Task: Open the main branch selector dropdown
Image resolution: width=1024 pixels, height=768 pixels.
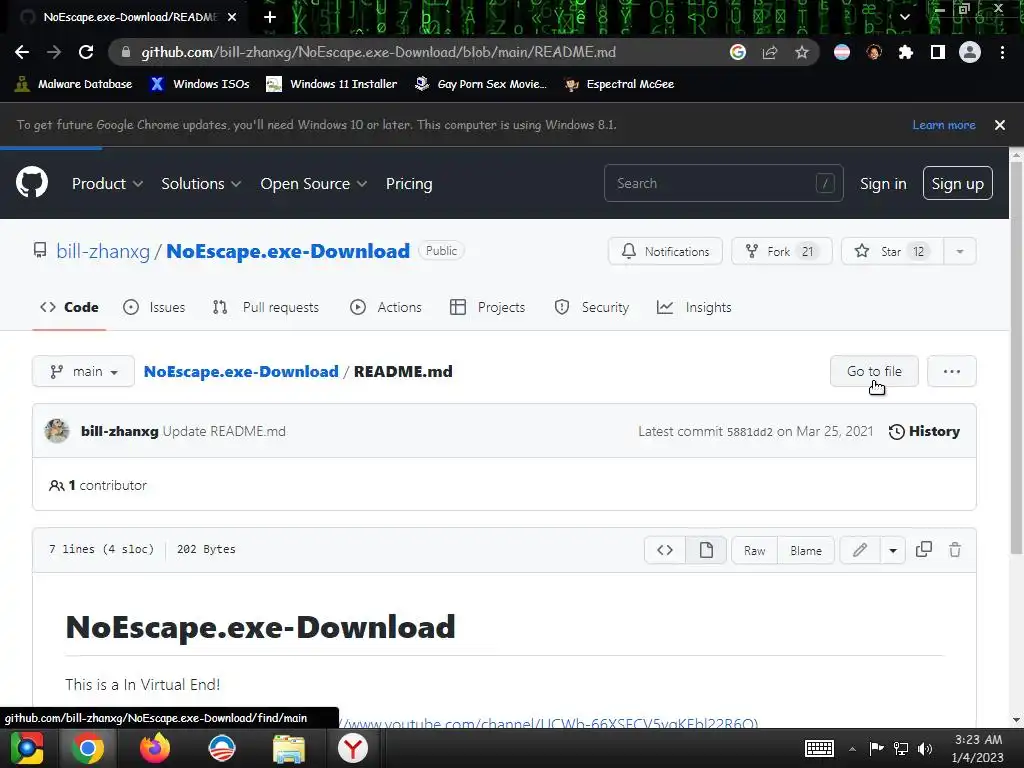Action: coord(84,371)
